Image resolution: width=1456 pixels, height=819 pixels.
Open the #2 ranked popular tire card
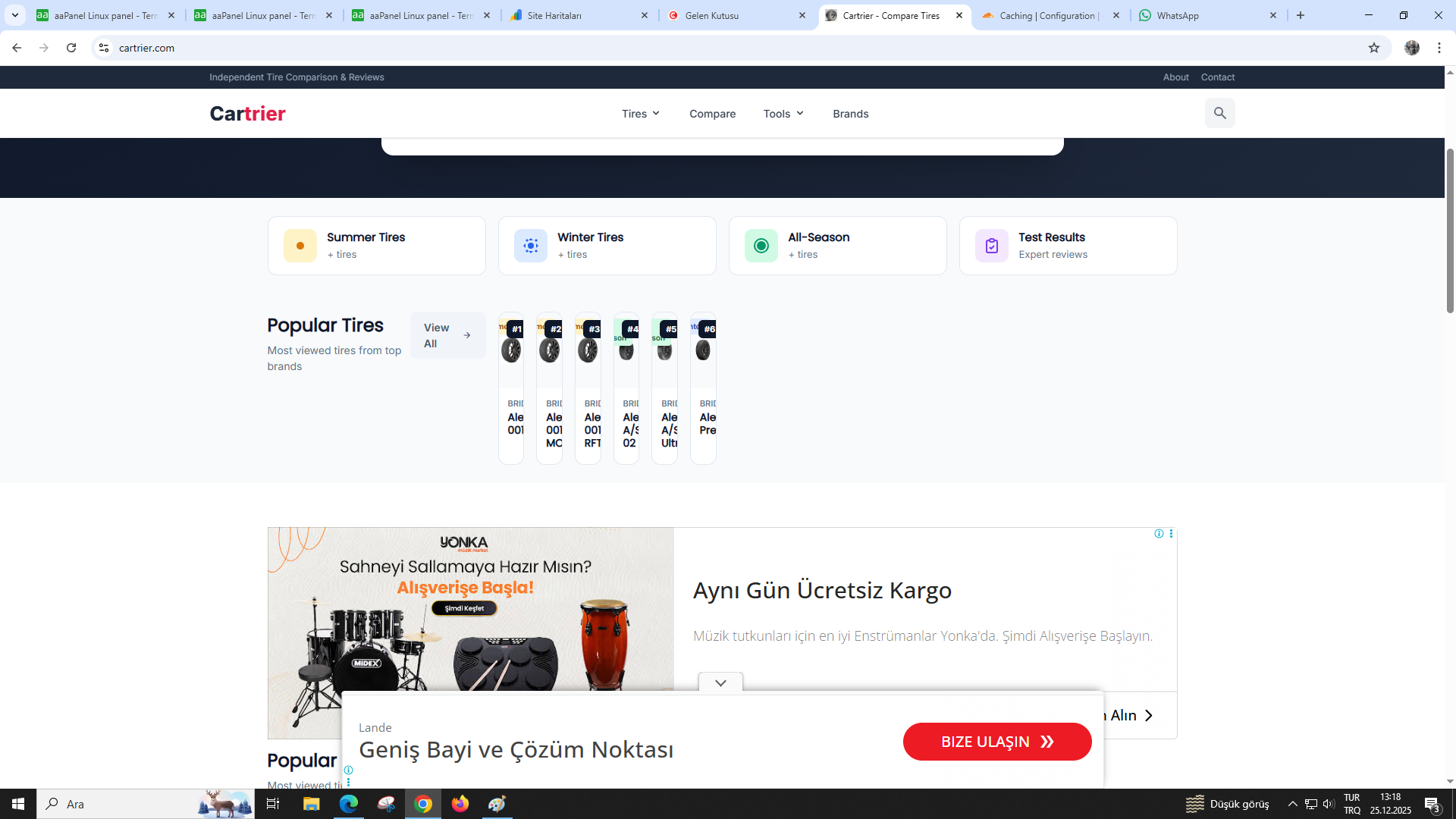click(x=549, y=388)
